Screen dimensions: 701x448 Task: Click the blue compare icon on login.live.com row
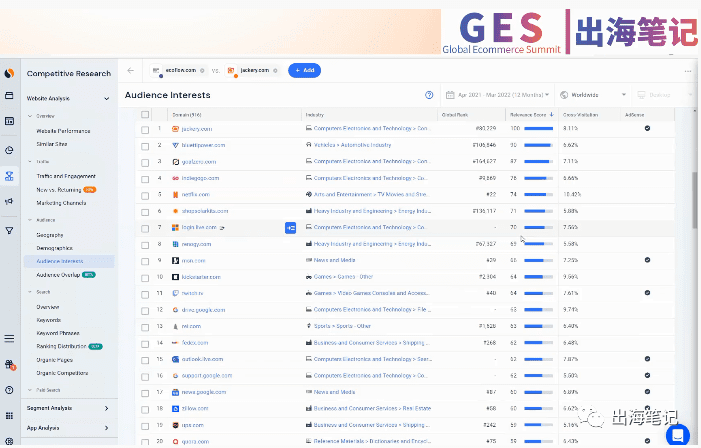291,228
